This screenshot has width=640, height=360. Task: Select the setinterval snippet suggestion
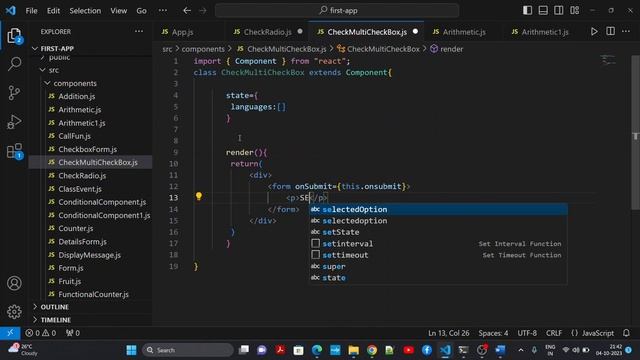(438, 244)
